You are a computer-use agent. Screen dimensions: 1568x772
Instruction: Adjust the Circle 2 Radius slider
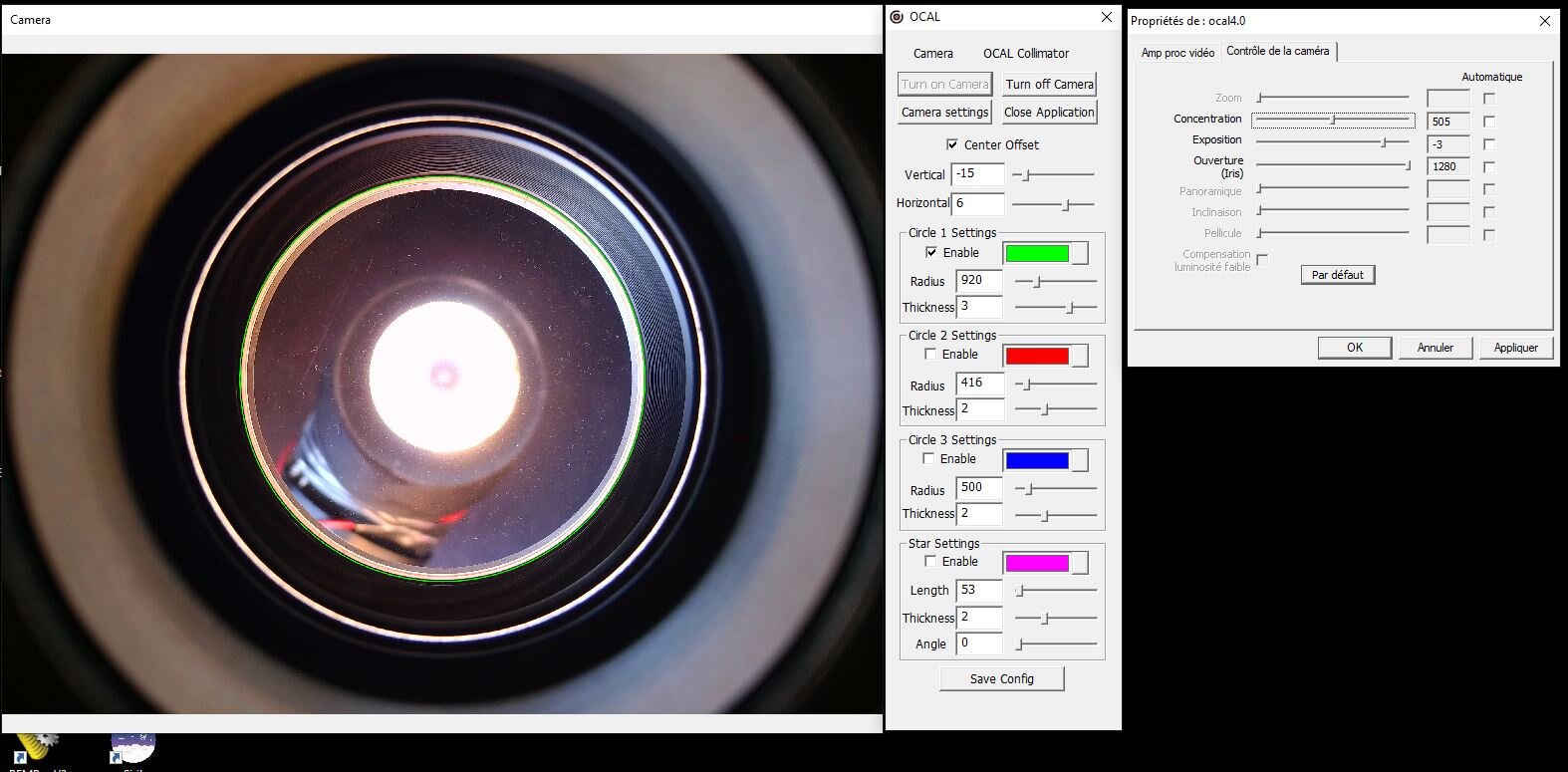click(x=1056, y=385)
